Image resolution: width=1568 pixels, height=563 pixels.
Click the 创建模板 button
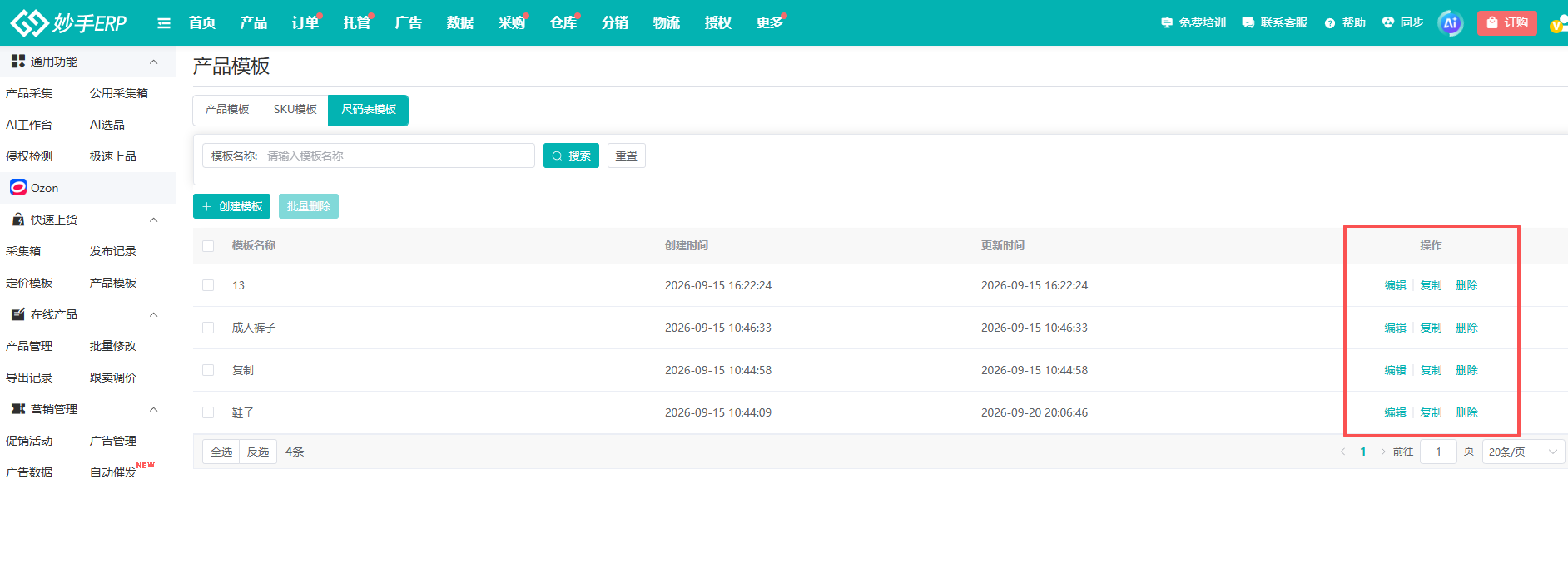(231, 206)
